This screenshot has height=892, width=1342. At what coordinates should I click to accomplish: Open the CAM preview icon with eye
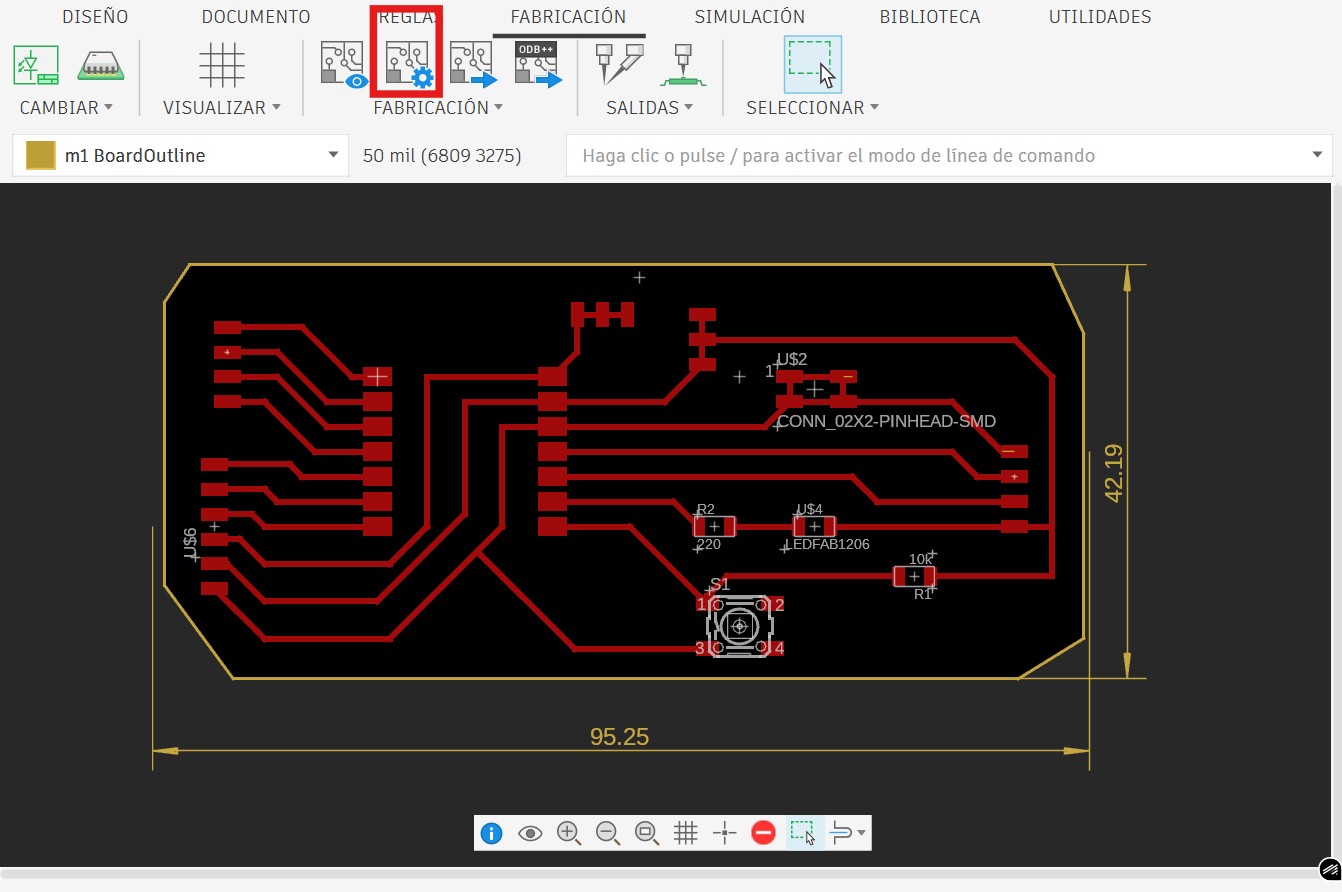pos(342,64)
